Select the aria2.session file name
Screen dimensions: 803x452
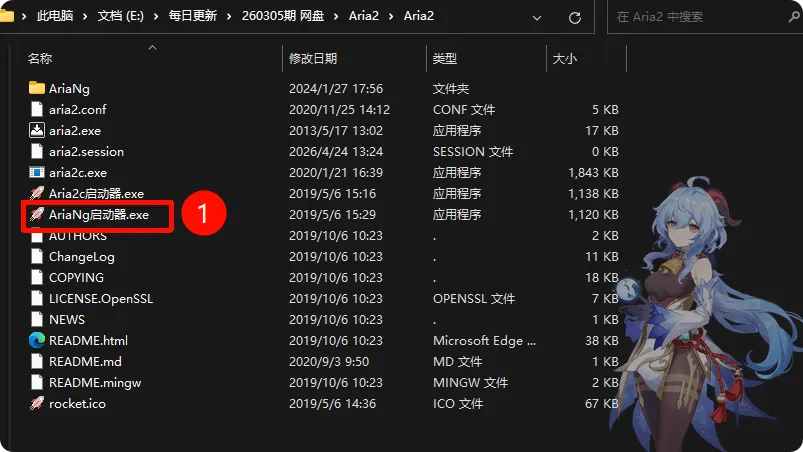click(86, 152)
